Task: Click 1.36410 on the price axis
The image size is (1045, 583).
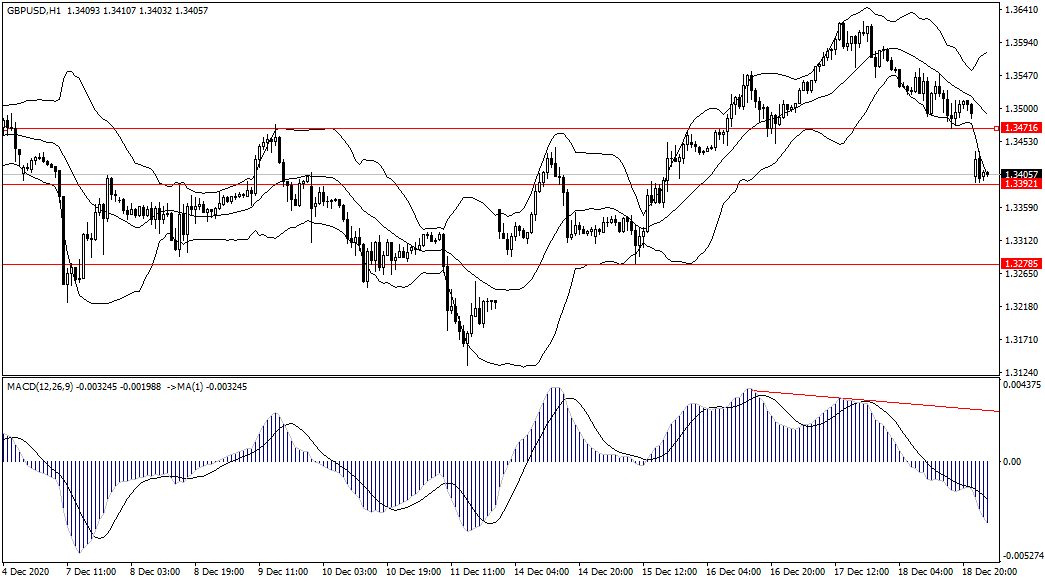Action: pyautogui.click(x=1020, y=10)
